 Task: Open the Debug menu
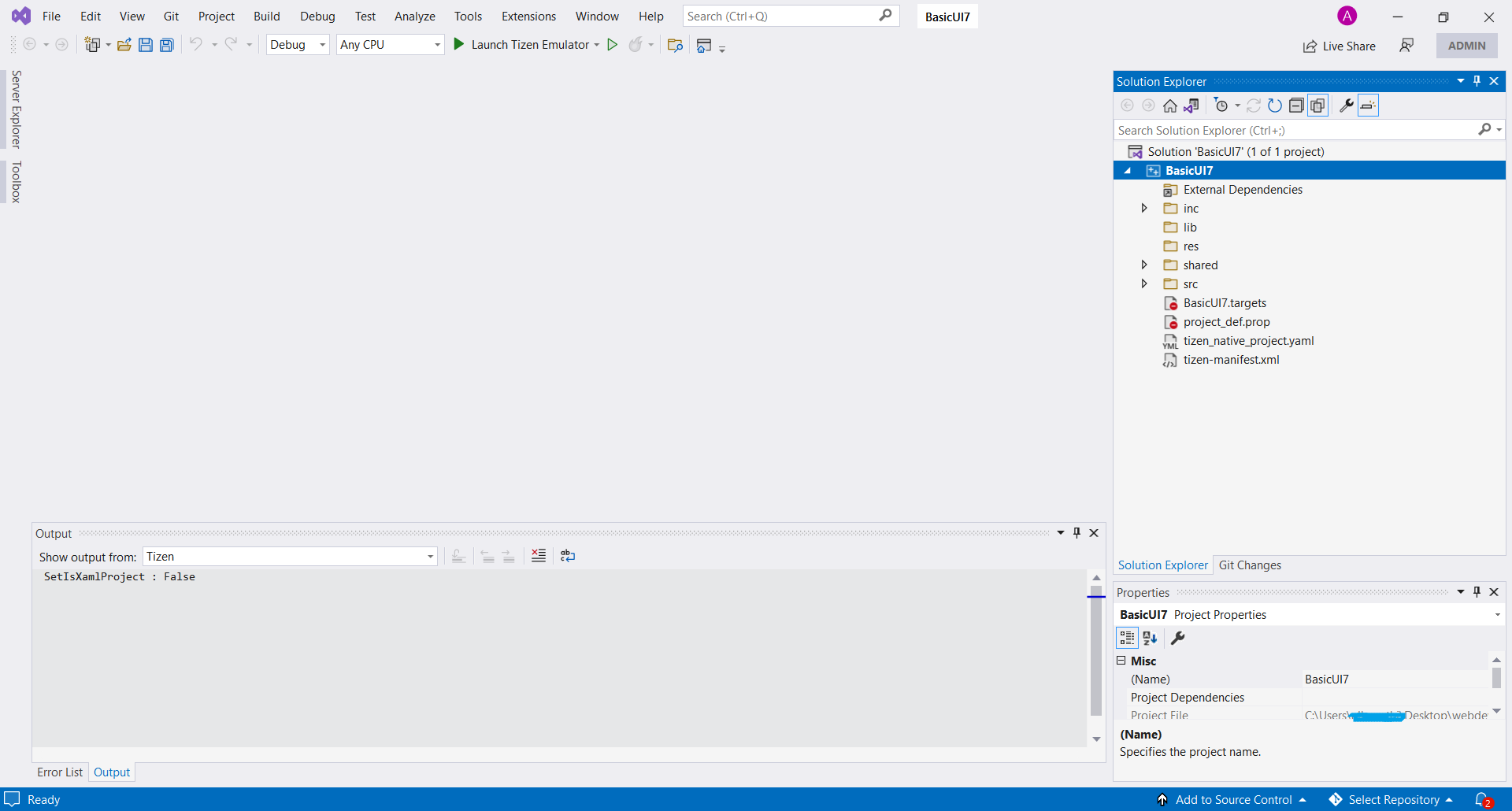pyautogui.click(x=317, y=16)
